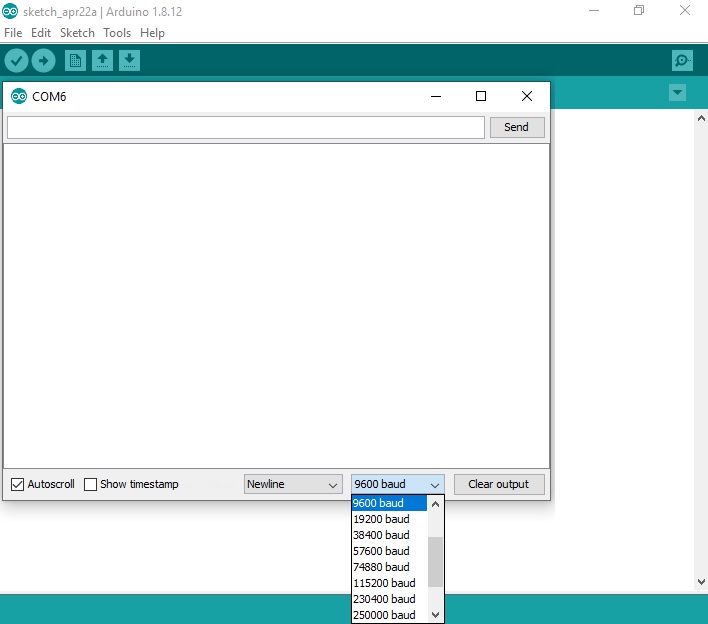Viewport: 708px width, 624px height.
Task: Select 9600 baud in the list
Action: coord(389,503)
